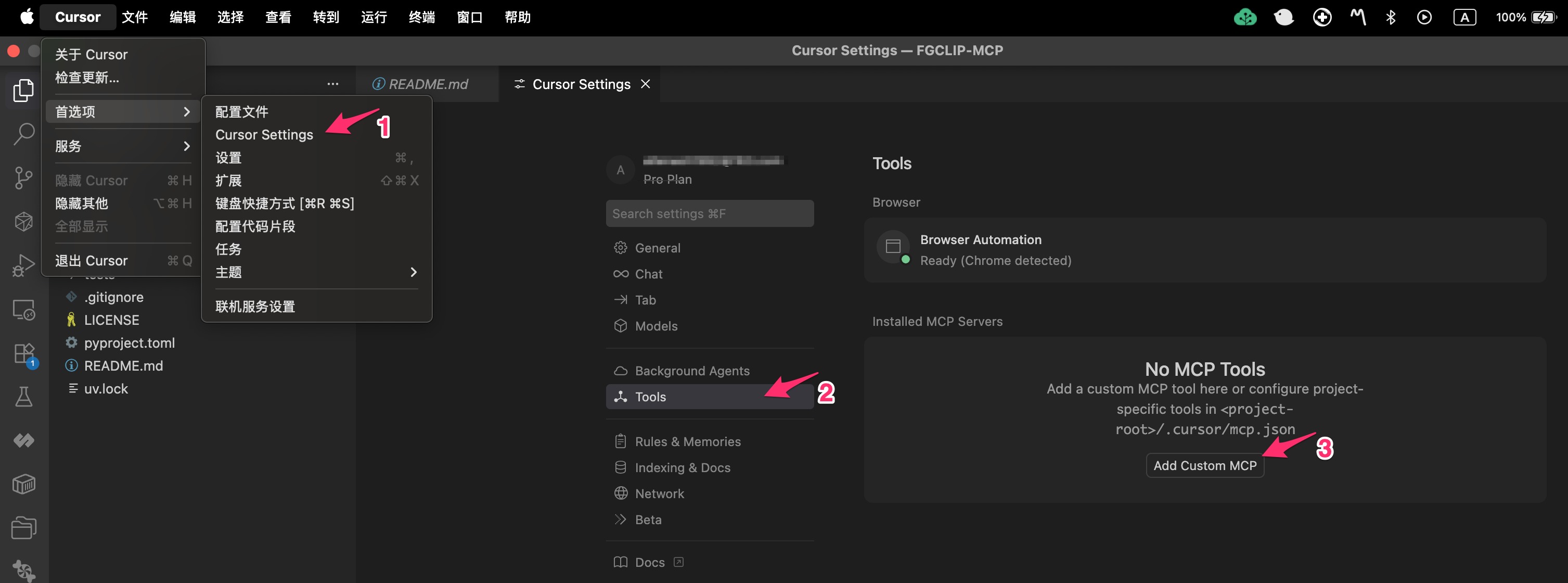Screen dimensions: 1568x583
Task: Open the Search magnifier in the activity bar
Action: click(x=24, y=134)
